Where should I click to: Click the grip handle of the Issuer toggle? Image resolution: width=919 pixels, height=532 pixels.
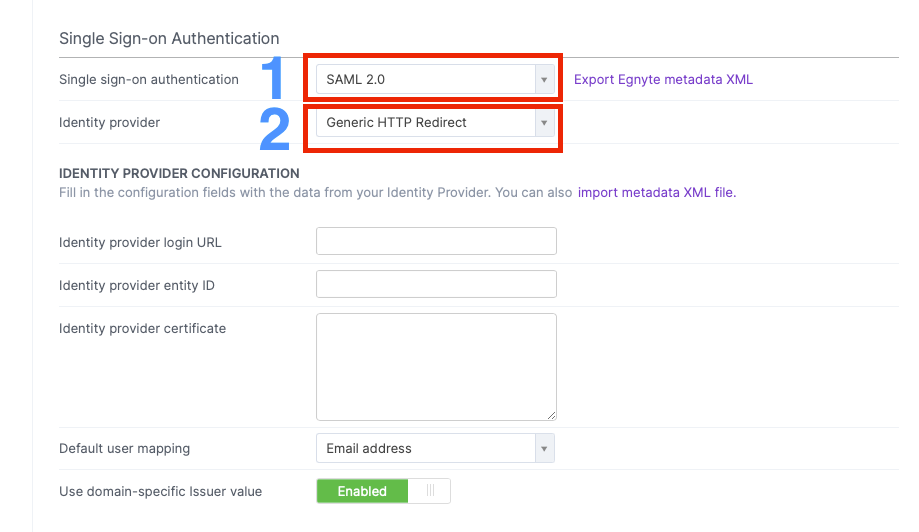click(430, 490)
